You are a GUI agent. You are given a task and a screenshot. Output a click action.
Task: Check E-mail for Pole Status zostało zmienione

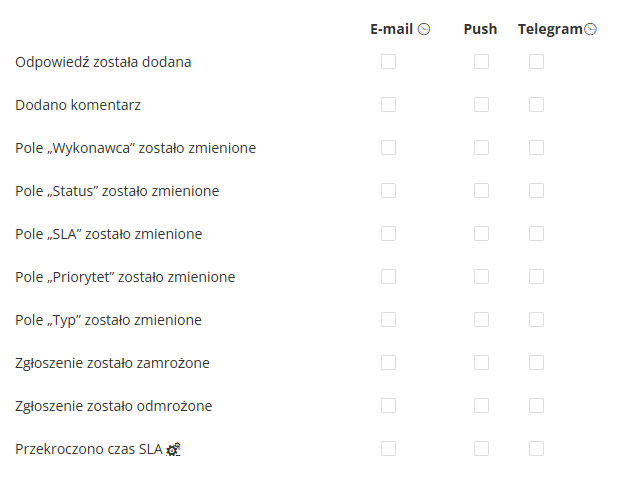(388, 191)
